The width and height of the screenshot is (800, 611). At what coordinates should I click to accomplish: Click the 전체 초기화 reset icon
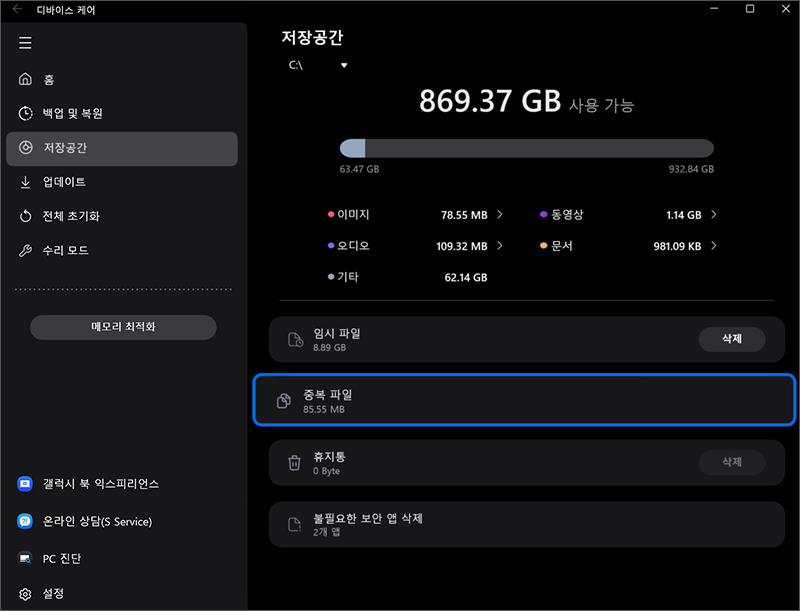point(26,216)
